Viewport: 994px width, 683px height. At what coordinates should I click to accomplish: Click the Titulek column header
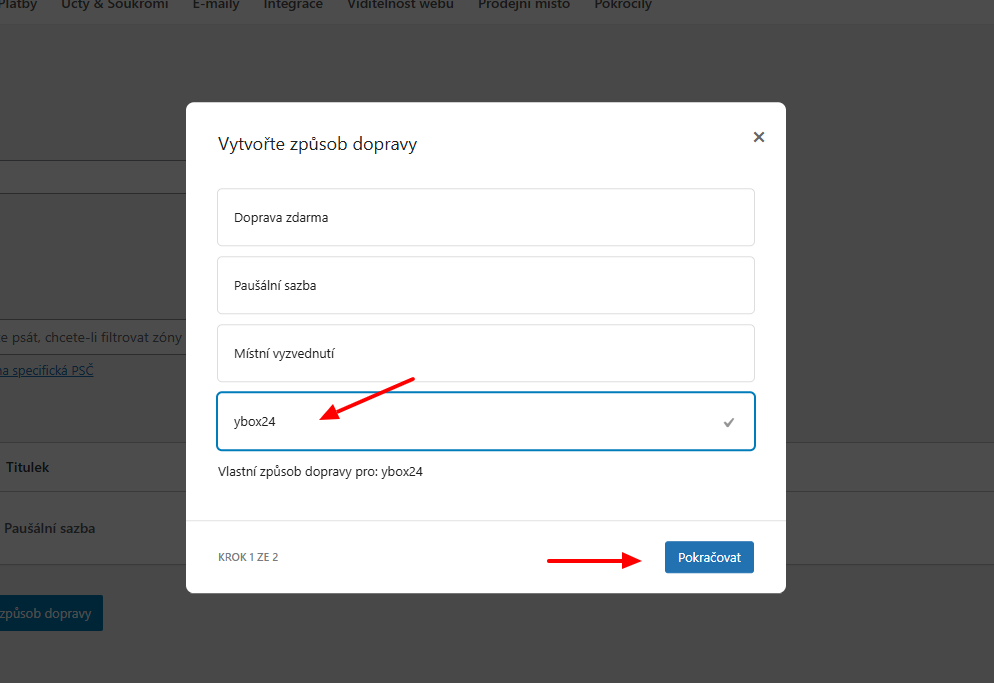coord(28,467)
